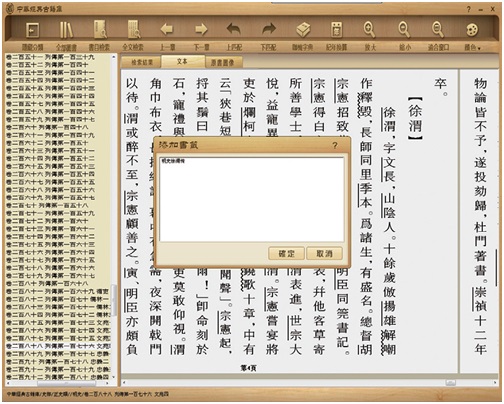
Task: Open the 紀年換算 calendar converter icon
Action: (x=336, y=30)
